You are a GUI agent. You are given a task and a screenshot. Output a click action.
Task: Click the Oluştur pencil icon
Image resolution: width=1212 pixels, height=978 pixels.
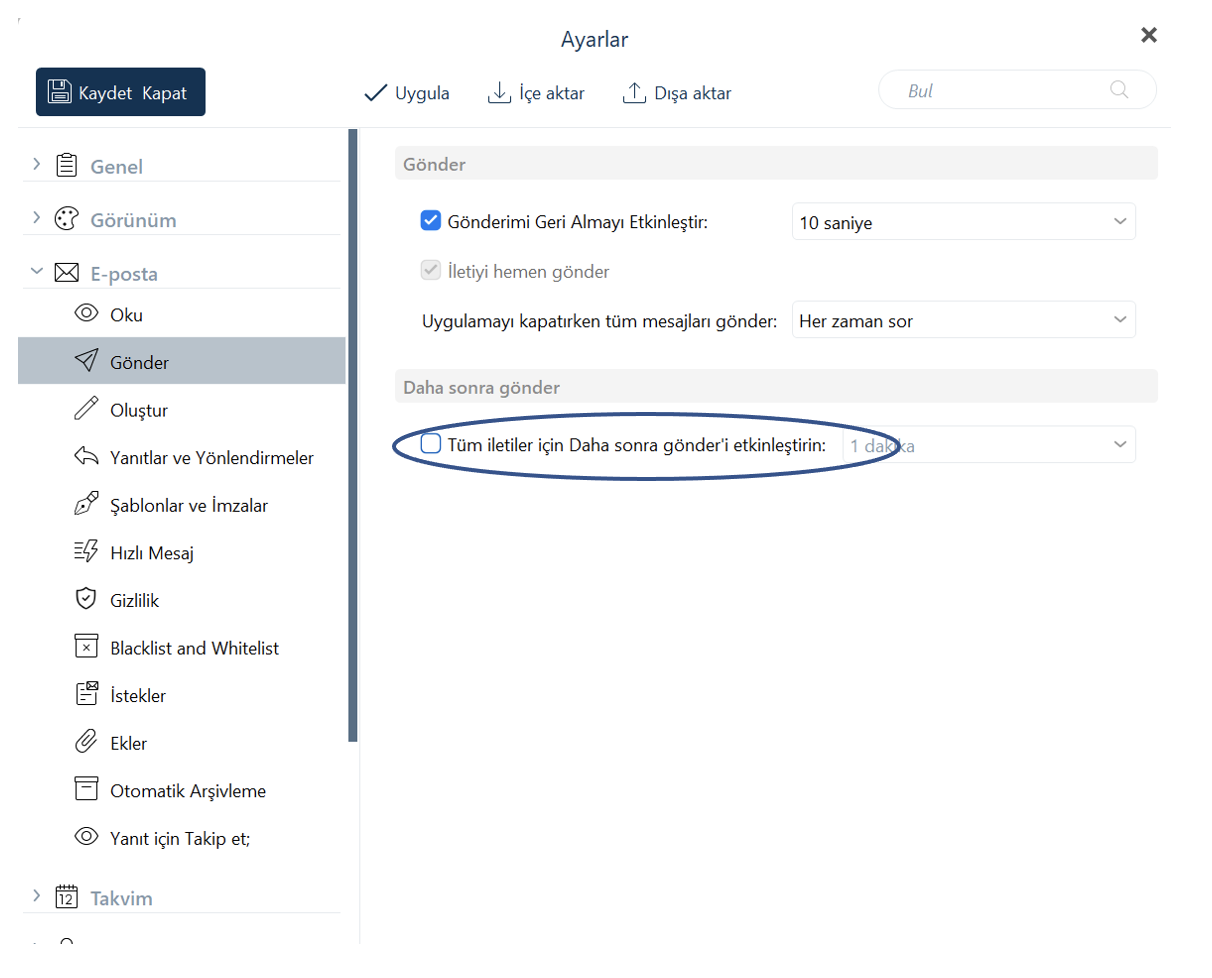[86, 408]
